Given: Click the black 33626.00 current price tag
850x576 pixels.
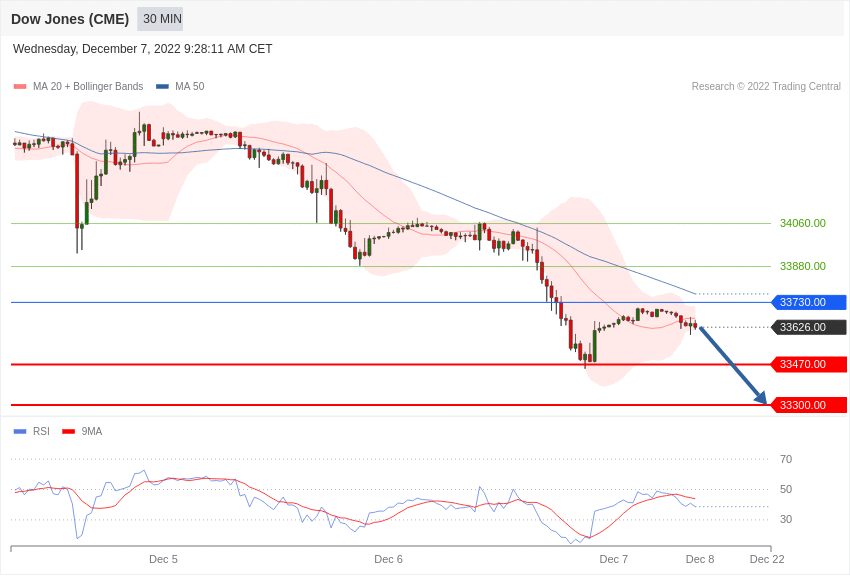Looking at the screenshot, I should coord(808,327).
